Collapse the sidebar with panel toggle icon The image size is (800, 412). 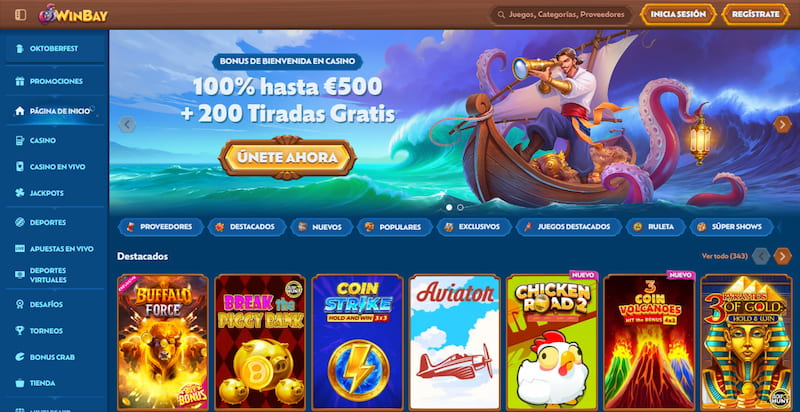(x=20, y=15)
